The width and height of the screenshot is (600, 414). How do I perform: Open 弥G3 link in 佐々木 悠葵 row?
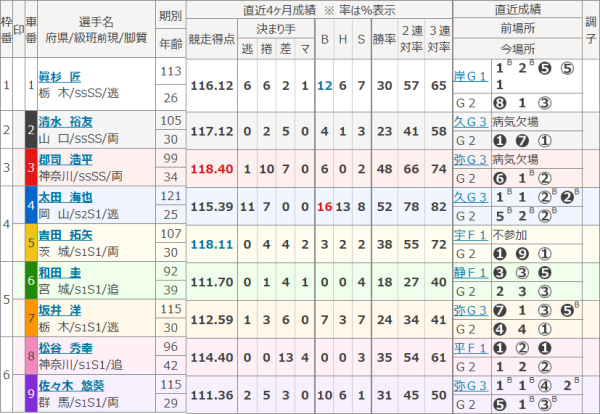point(470,386)
